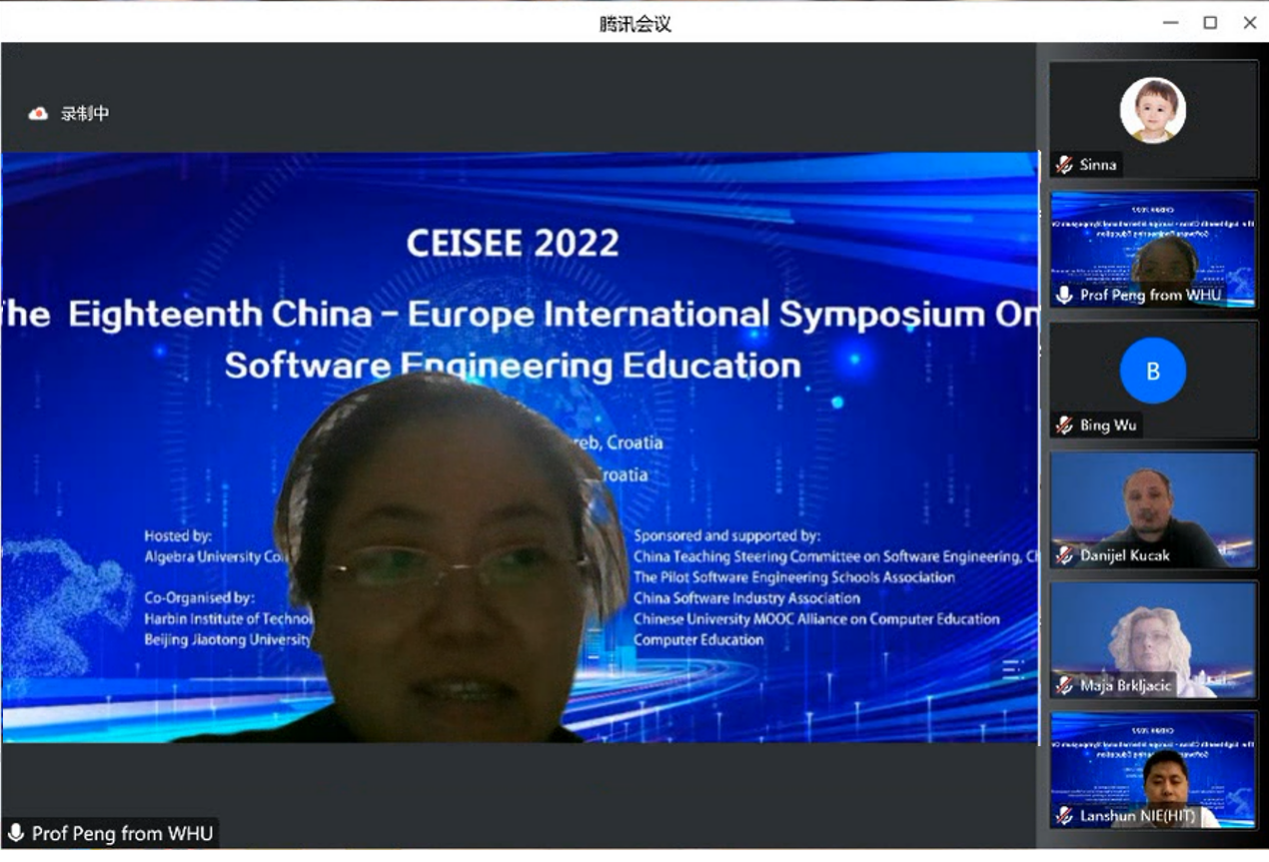Click the cloud recording indicator icon

pyautogui.click(x=38, y=114)
